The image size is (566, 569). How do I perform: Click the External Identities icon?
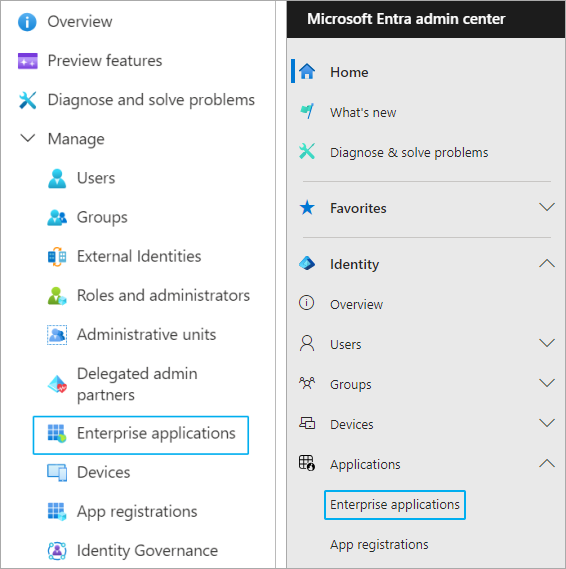[57, 257]
